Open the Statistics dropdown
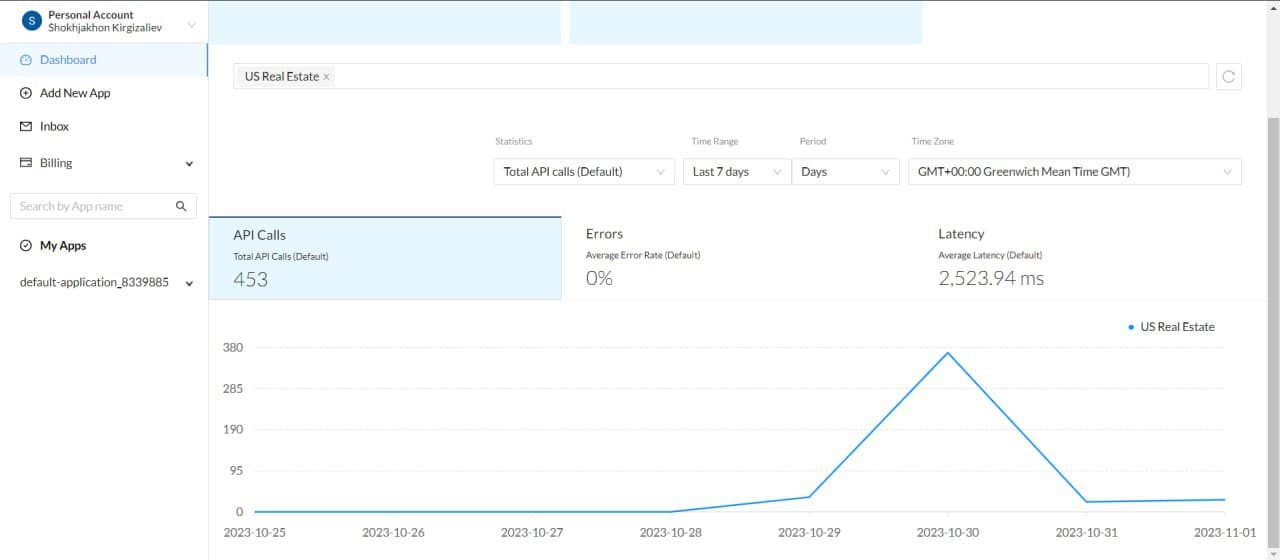Screen dimensions: 1280x560 pos(583,172)
